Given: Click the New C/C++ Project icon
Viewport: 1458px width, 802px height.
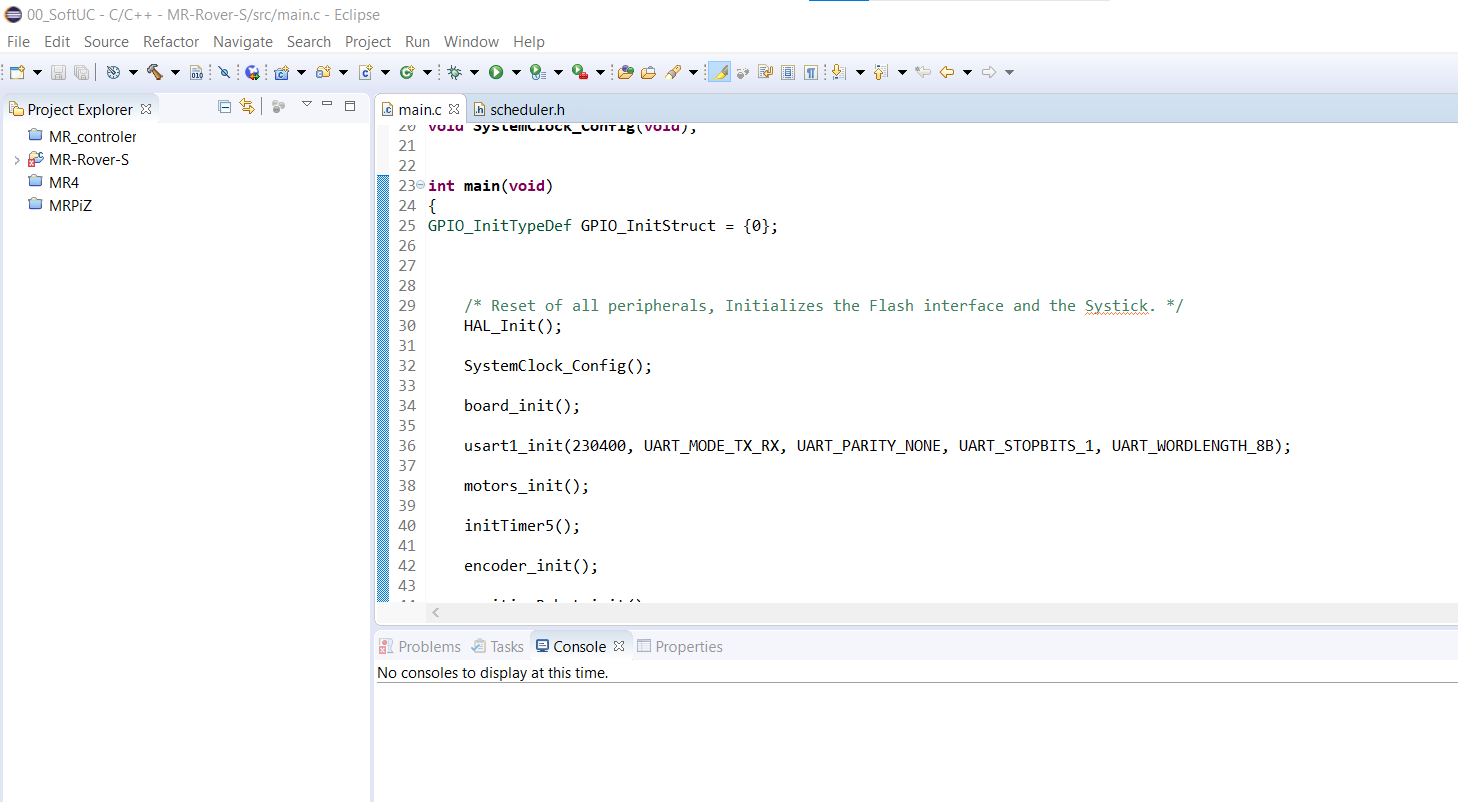Looking at the screenshot, I should tap(281, 72).
